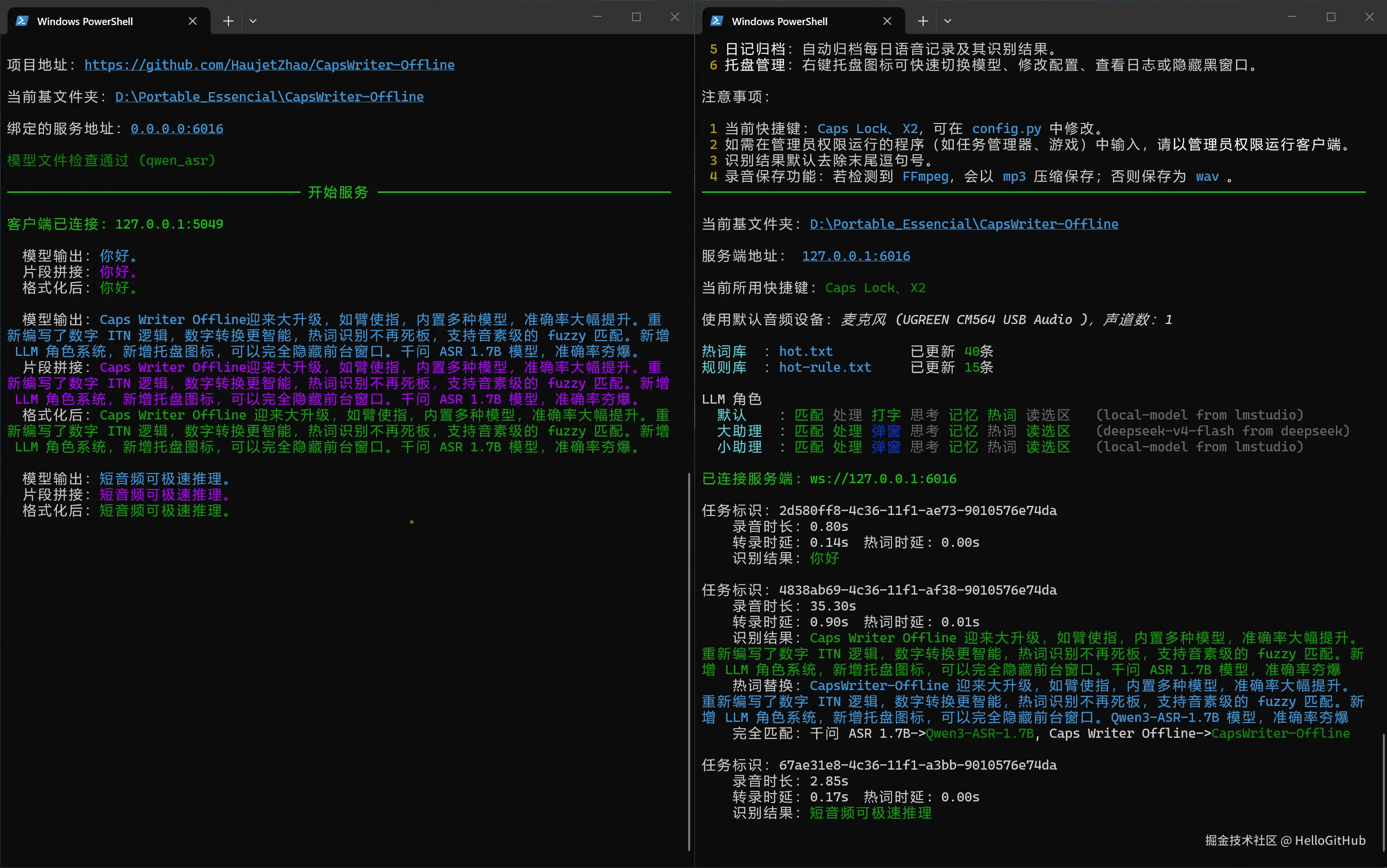Viewport: 1387px width, 868px height.
Task: Click the 日记归档 feature line
Action: (883, 49)
